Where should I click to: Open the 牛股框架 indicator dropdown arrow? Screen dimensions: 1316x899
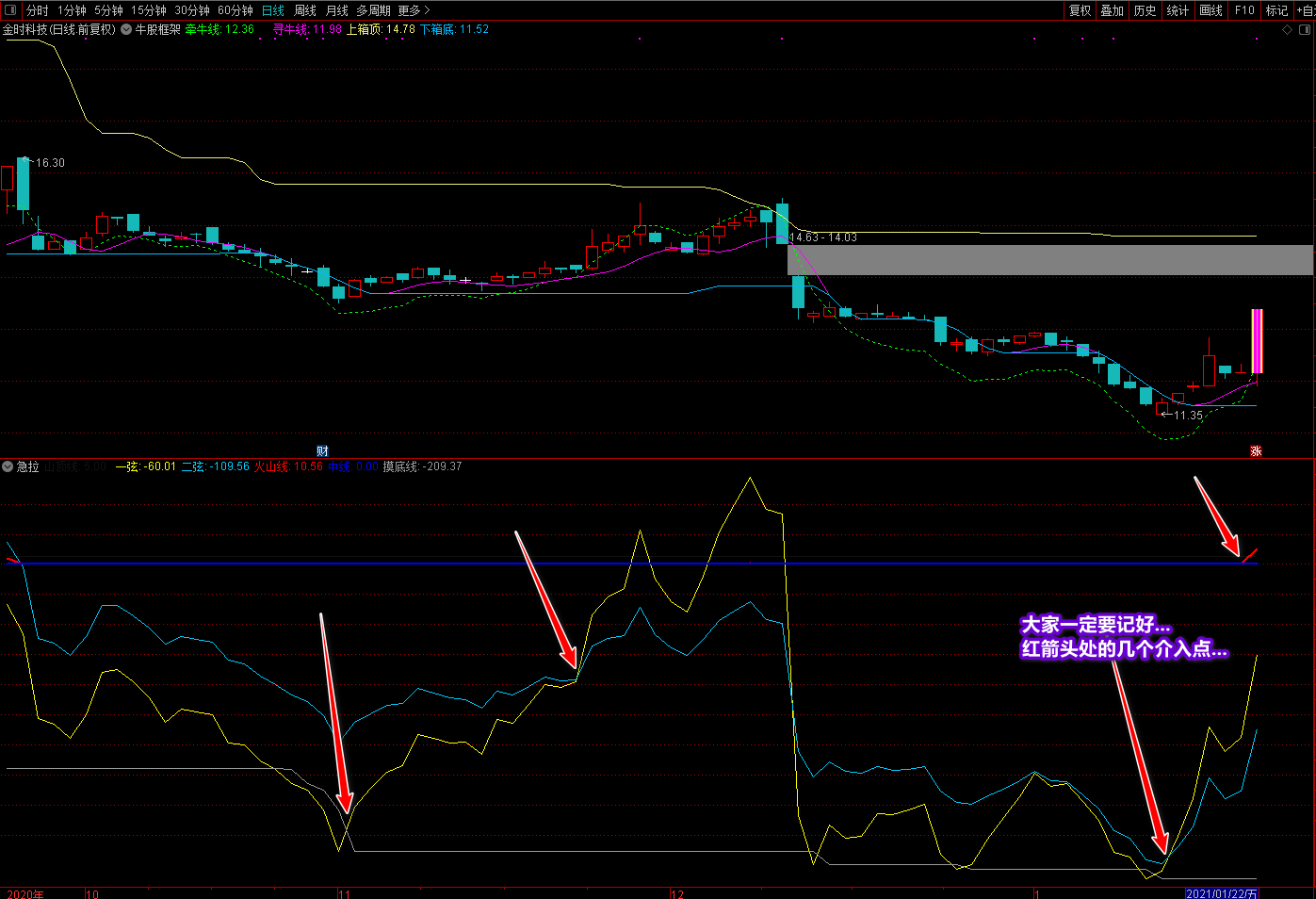[x=127, y=29]
